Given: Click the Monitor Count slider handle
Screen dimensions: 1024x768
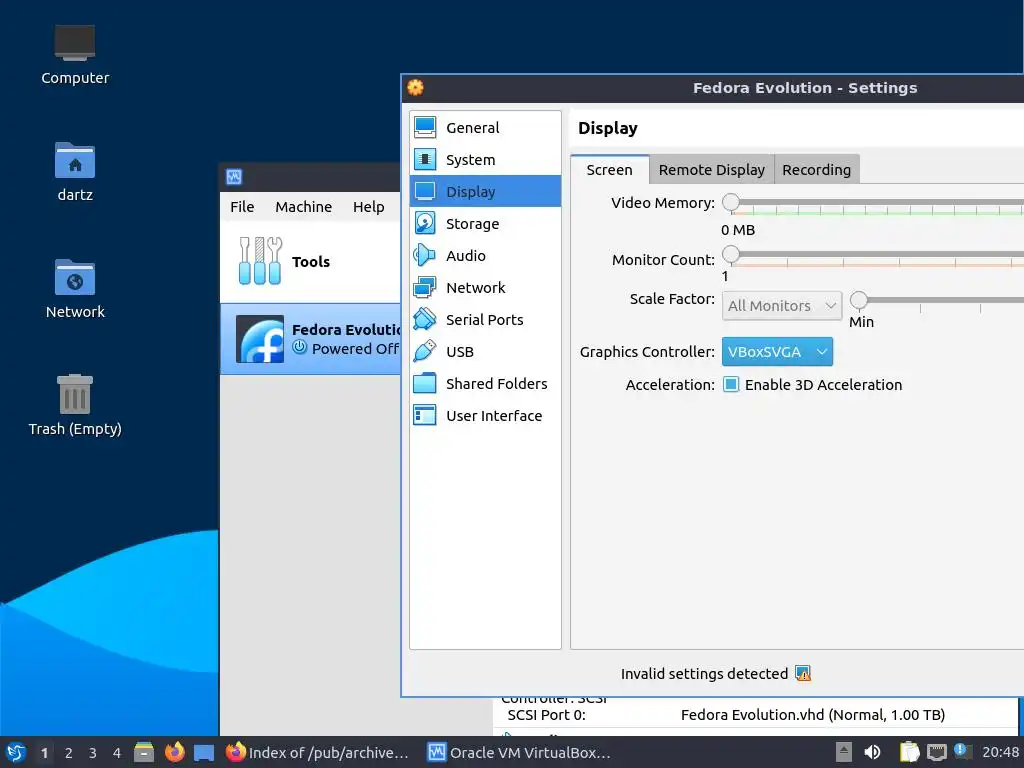Looking at the screenshot, I should (731, 254).
